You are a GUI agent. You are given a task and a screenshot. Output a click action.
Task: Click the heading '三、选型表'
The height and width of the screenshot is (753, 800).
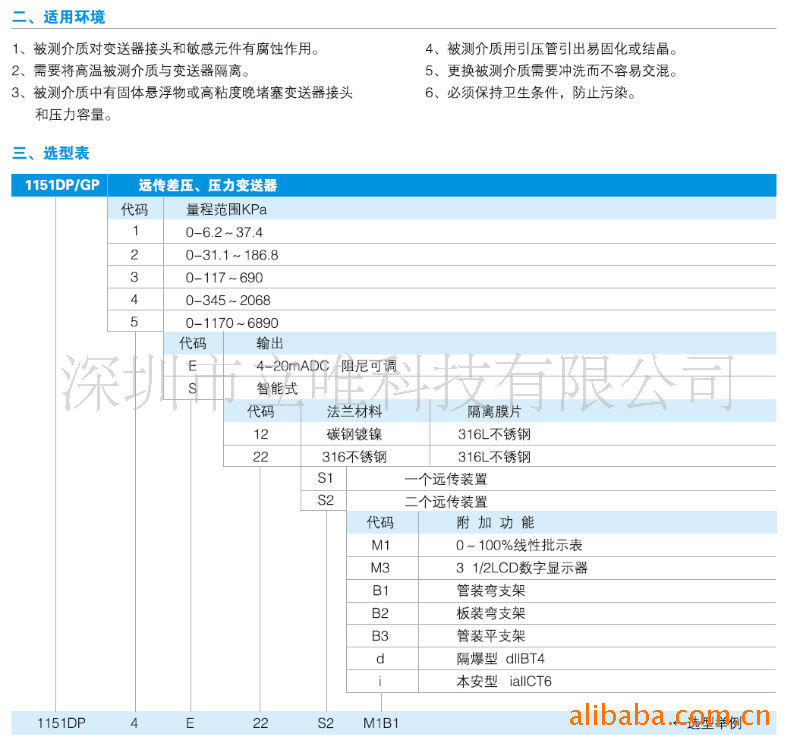point(51,153)
